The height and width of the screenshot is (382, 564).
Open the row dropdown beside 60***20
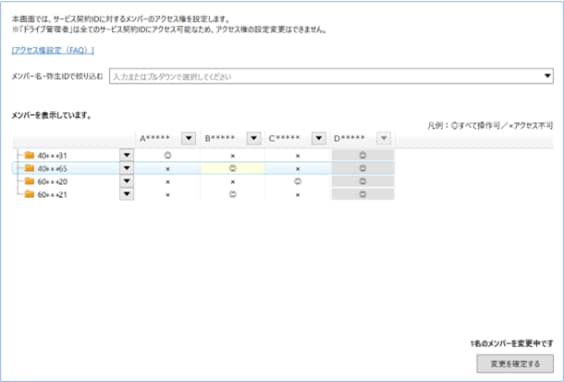point(127,181)
